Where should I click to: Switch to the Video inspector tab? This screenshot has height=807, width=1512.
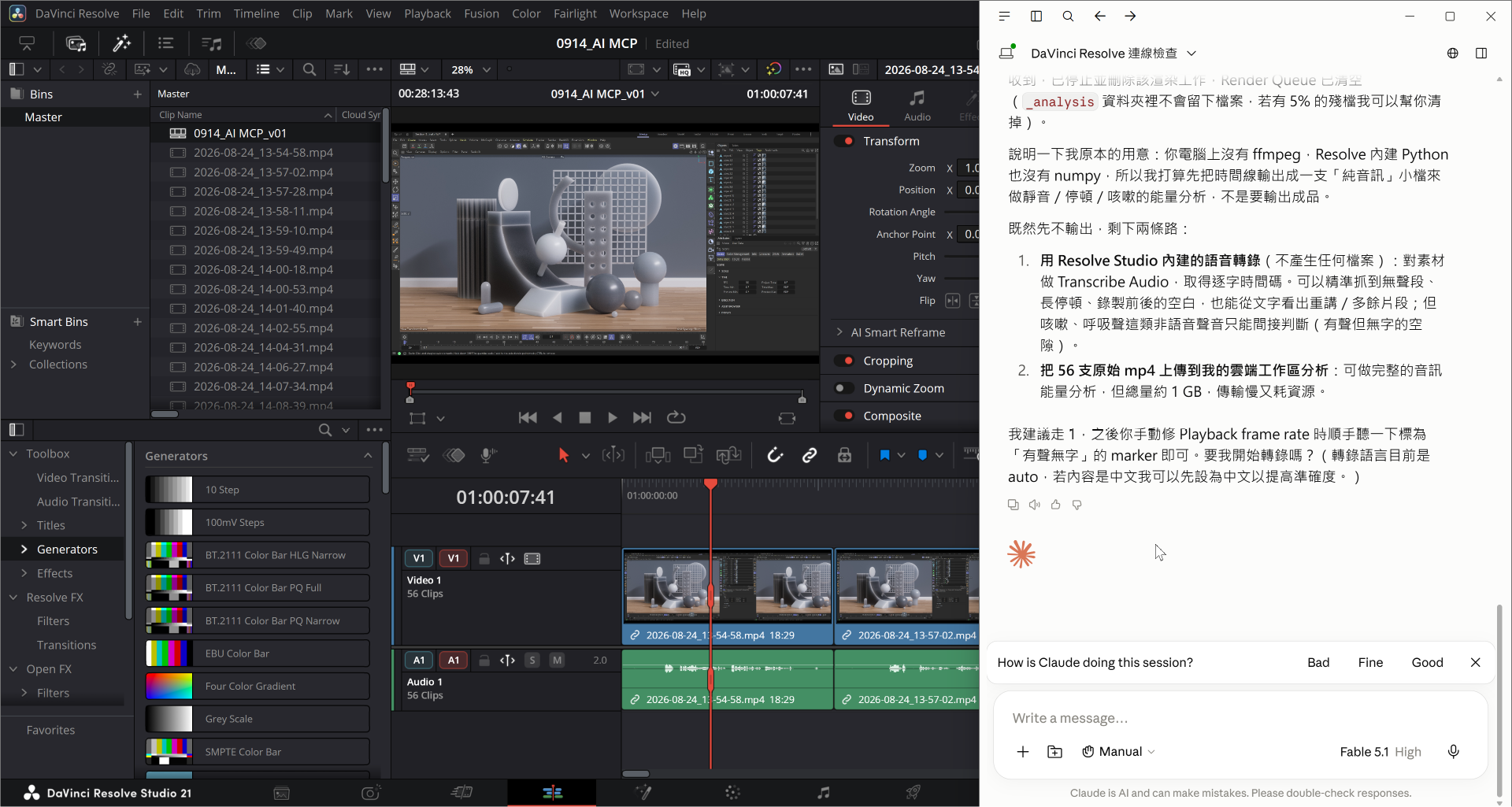[x=861, y=106]
